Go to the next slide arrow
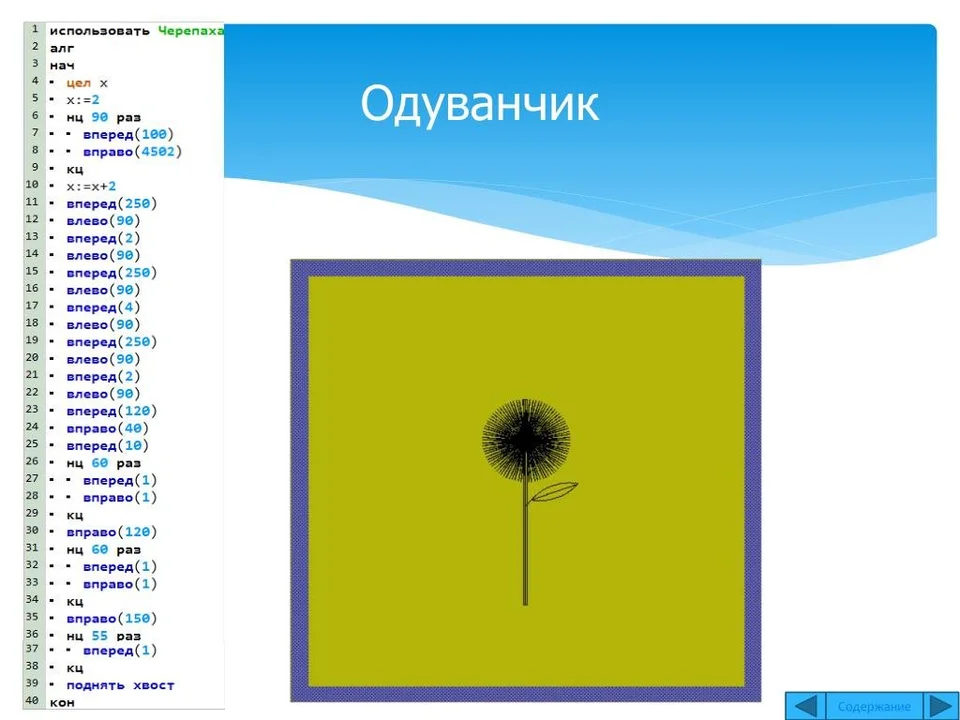This screenshot has height=720, width=960. (942, 707)
